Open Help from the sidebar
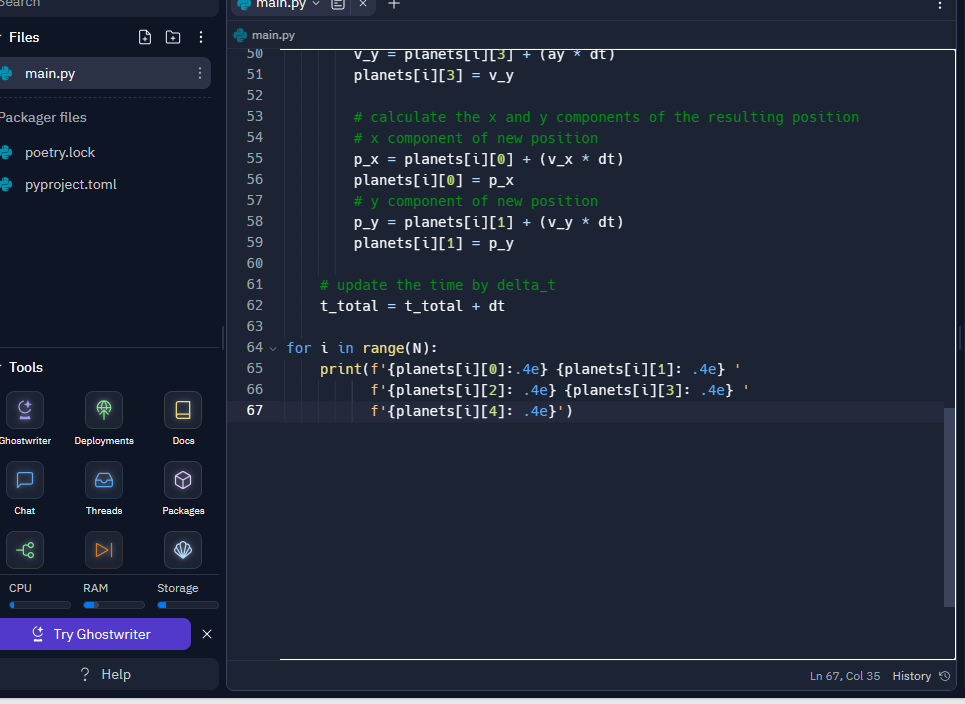Viewport: 965px width, 704px height. point(110,673)
